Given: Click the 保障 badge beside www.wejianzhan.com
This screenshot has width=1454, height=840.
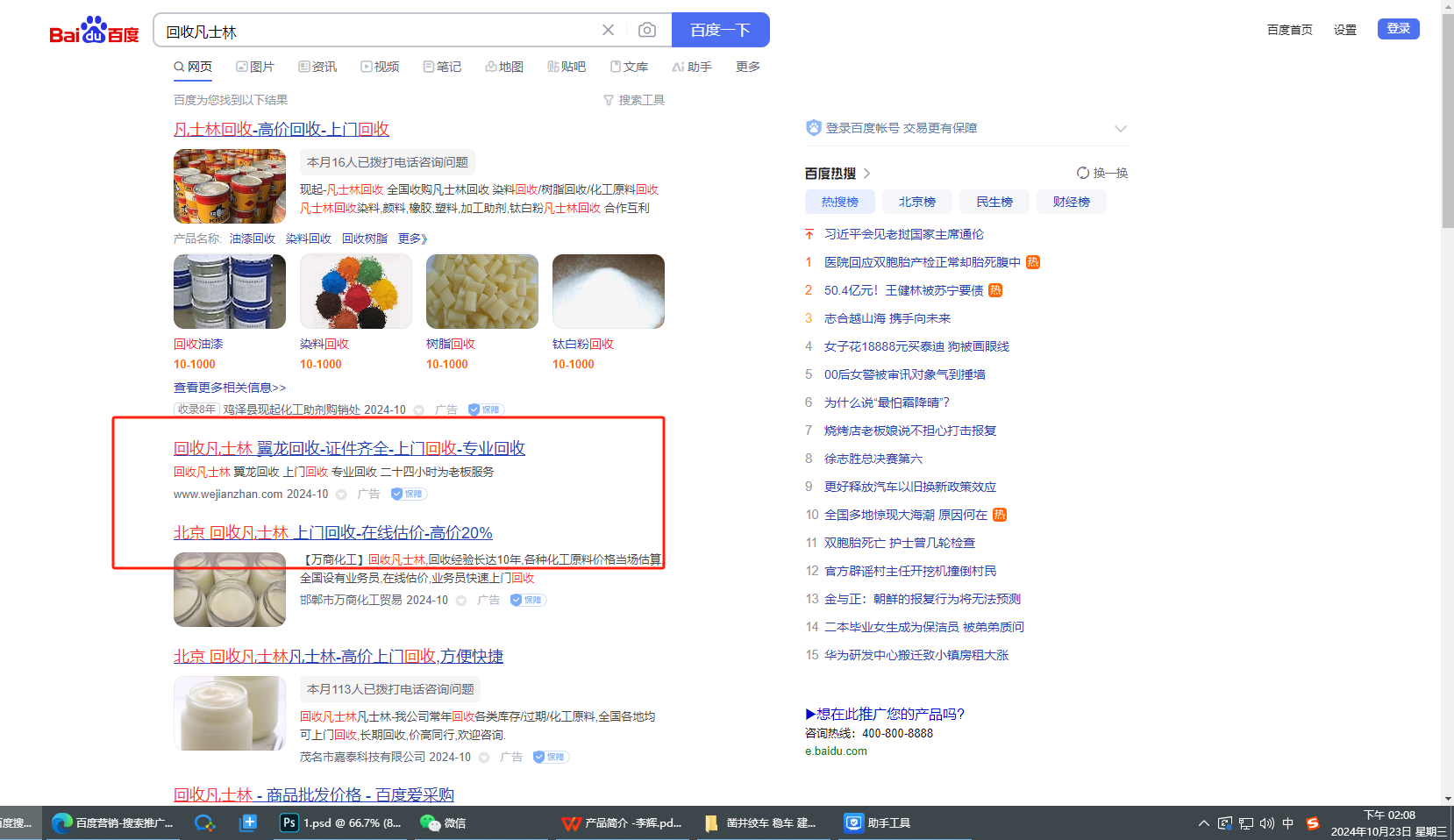Looking at the screenshot, I should coord(408,494).
